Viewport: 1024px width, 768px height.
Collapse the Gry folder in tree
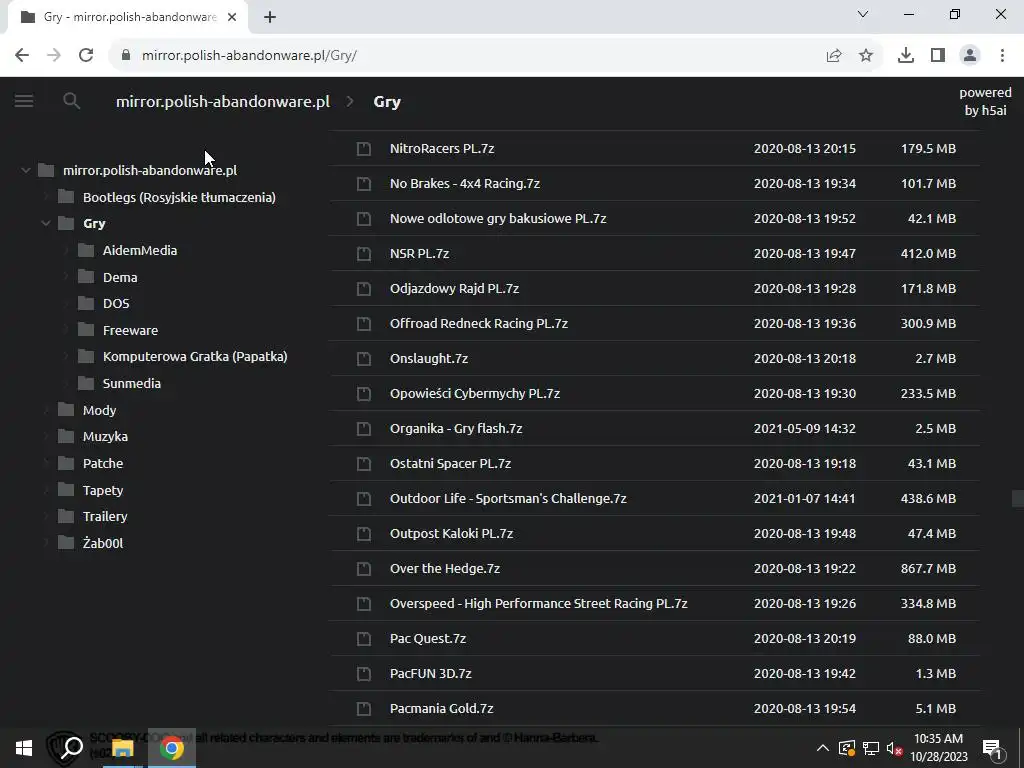46,223
